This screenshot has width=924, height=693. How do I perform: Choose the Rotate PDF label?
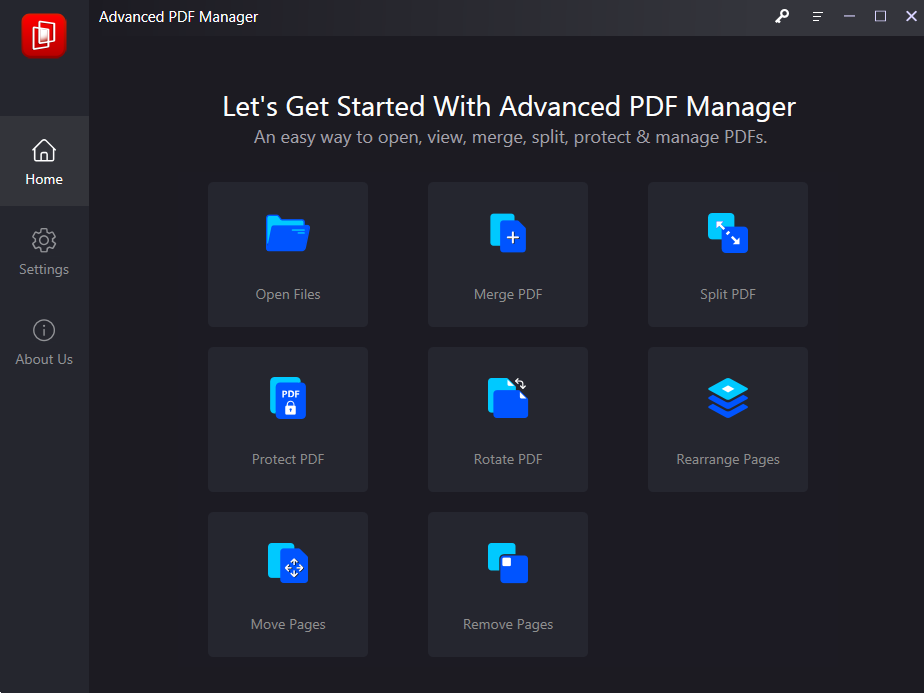pos(508,460)
